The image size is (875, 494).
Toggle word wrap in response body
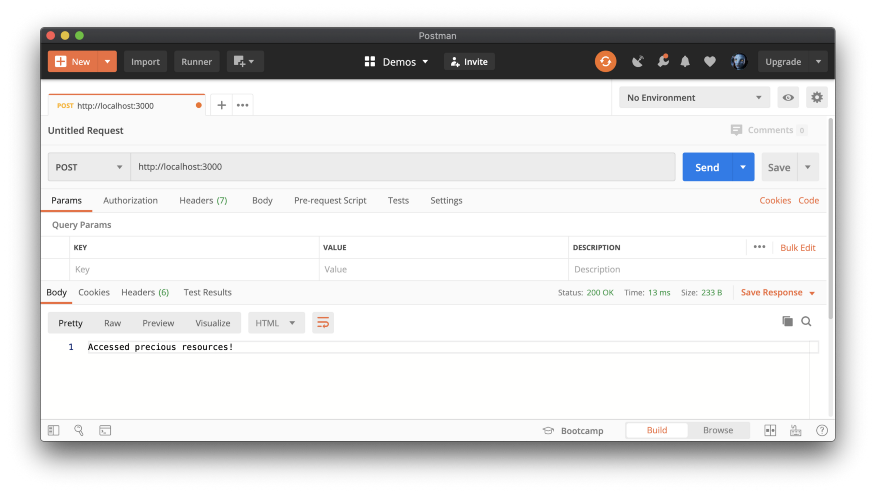click(x=323, y=323)
